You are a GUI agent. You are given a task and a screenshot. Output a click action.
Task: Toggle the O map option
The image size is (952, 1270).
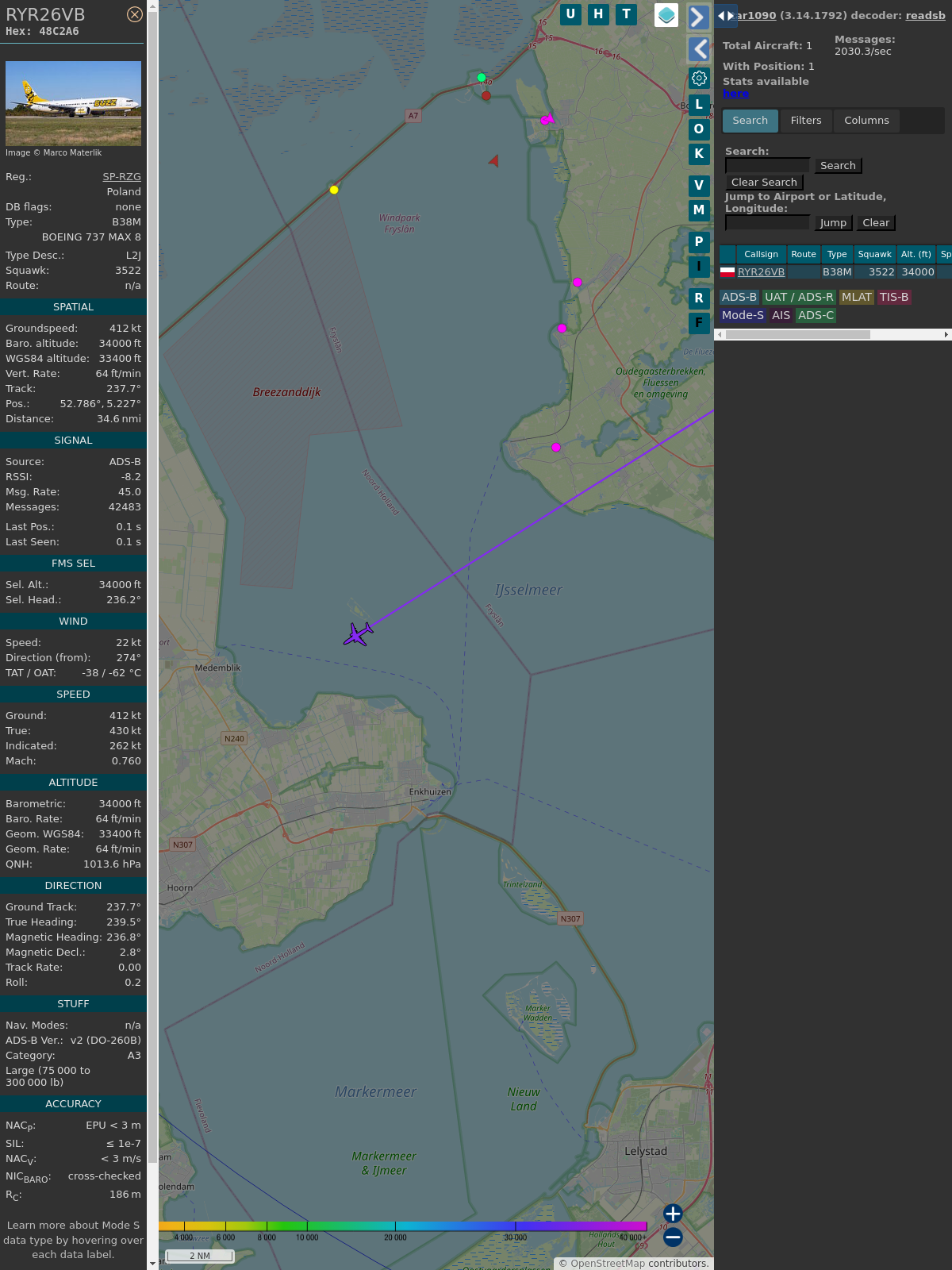click(x=699, y=129)
